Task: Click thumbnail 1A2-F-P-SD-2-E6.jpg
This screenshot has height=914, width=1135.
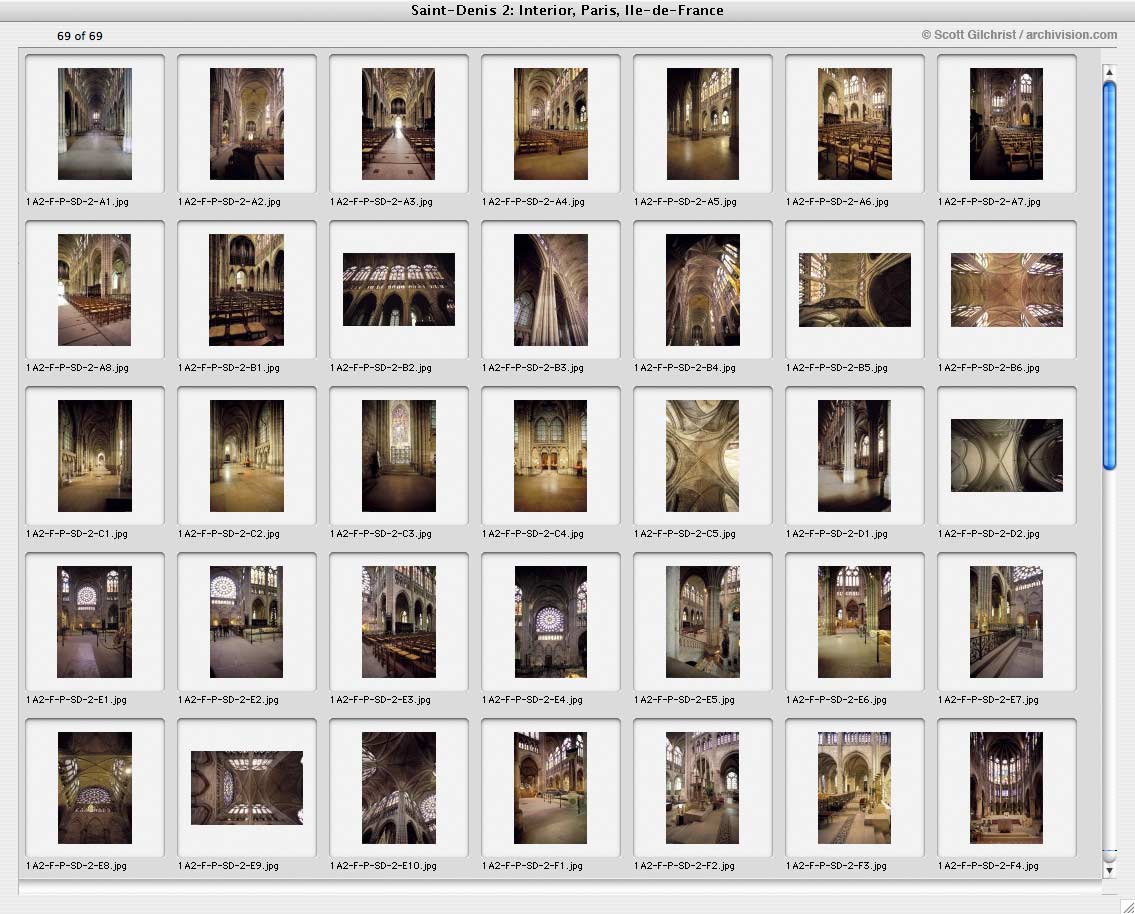Action: (855, 622)
